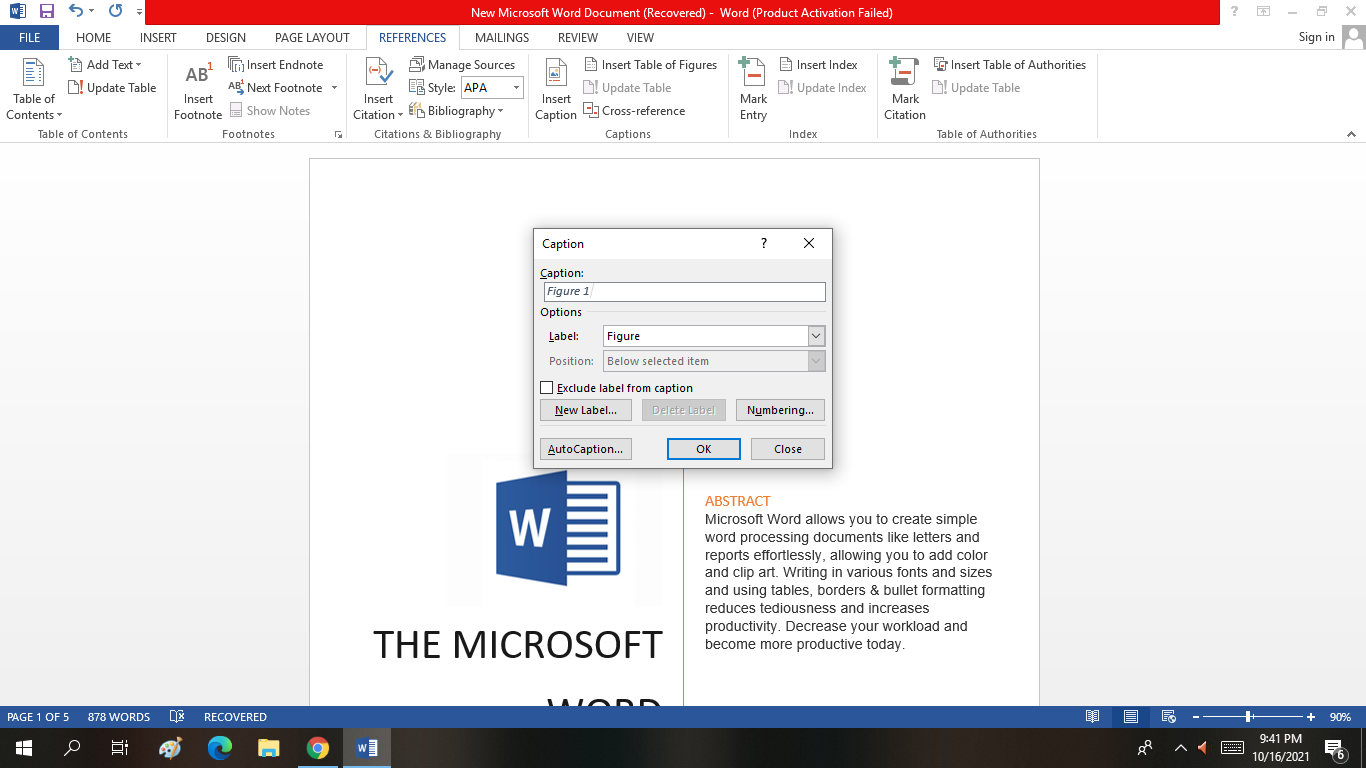
Task: Open the Table of Contents gallery
Action: click(x=34, y=89)
